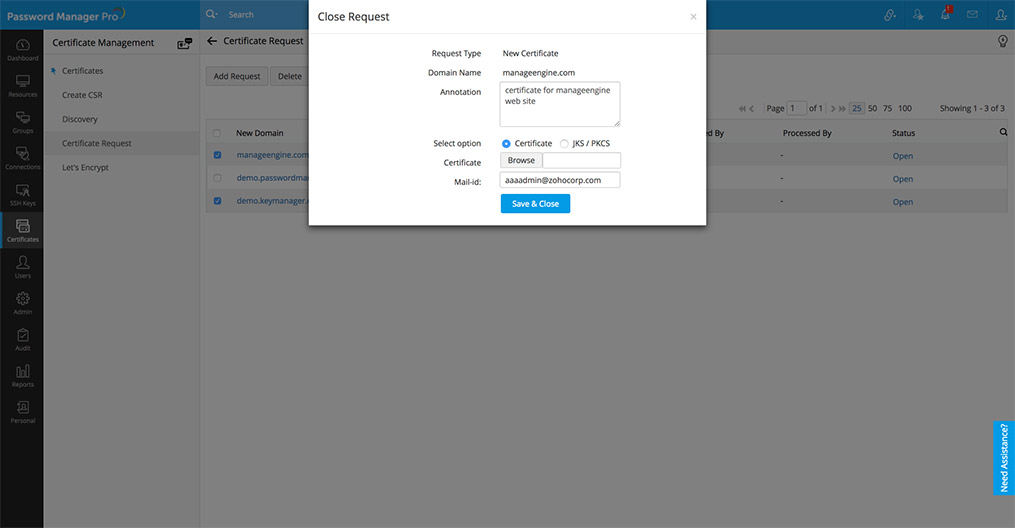Viewport: 1015px width, 528px height.
Task: Click the search magnifier icon in header
Action: point(211,14)
